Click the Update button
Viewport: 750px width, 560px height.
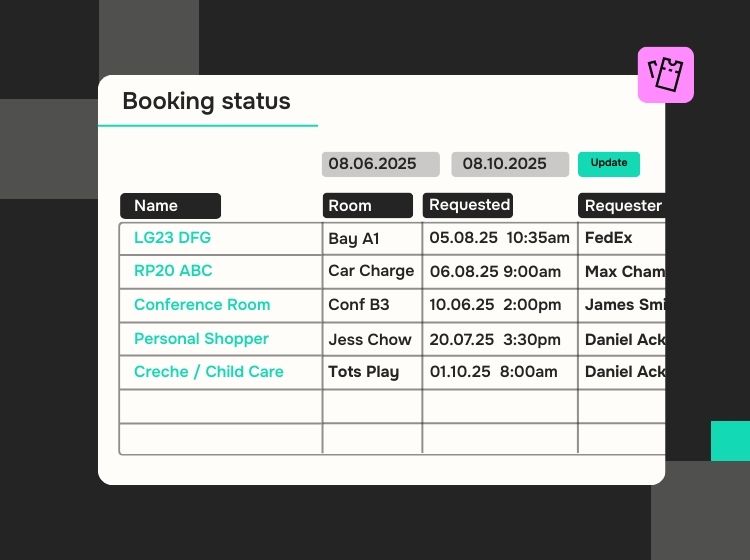(x=608, y=164)
